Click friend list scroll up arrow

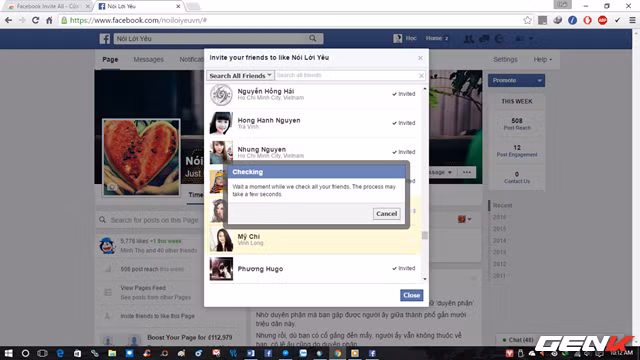[425, 89]
